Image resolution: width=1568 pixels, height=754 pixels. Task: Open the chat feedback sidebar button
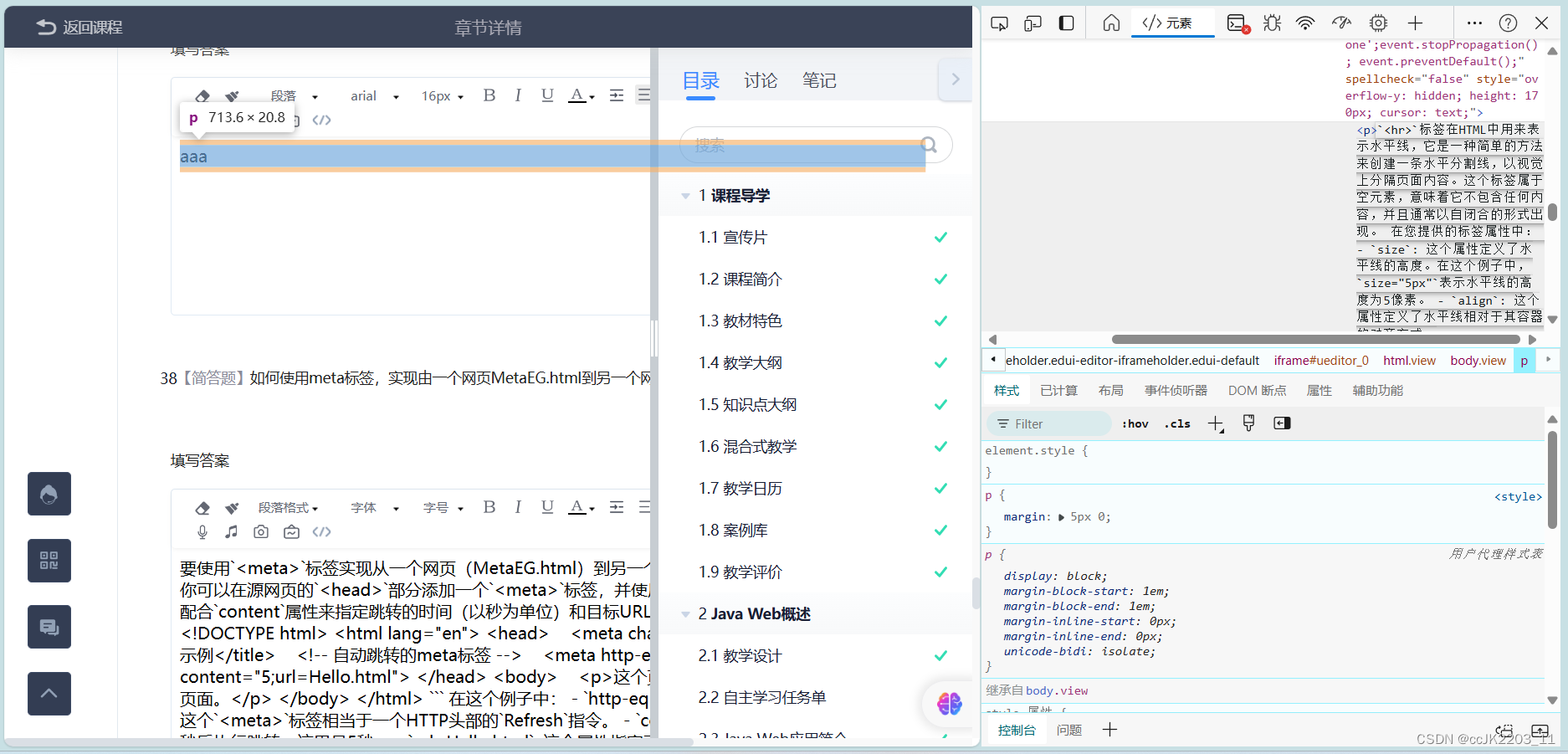(x=49, y=627)
